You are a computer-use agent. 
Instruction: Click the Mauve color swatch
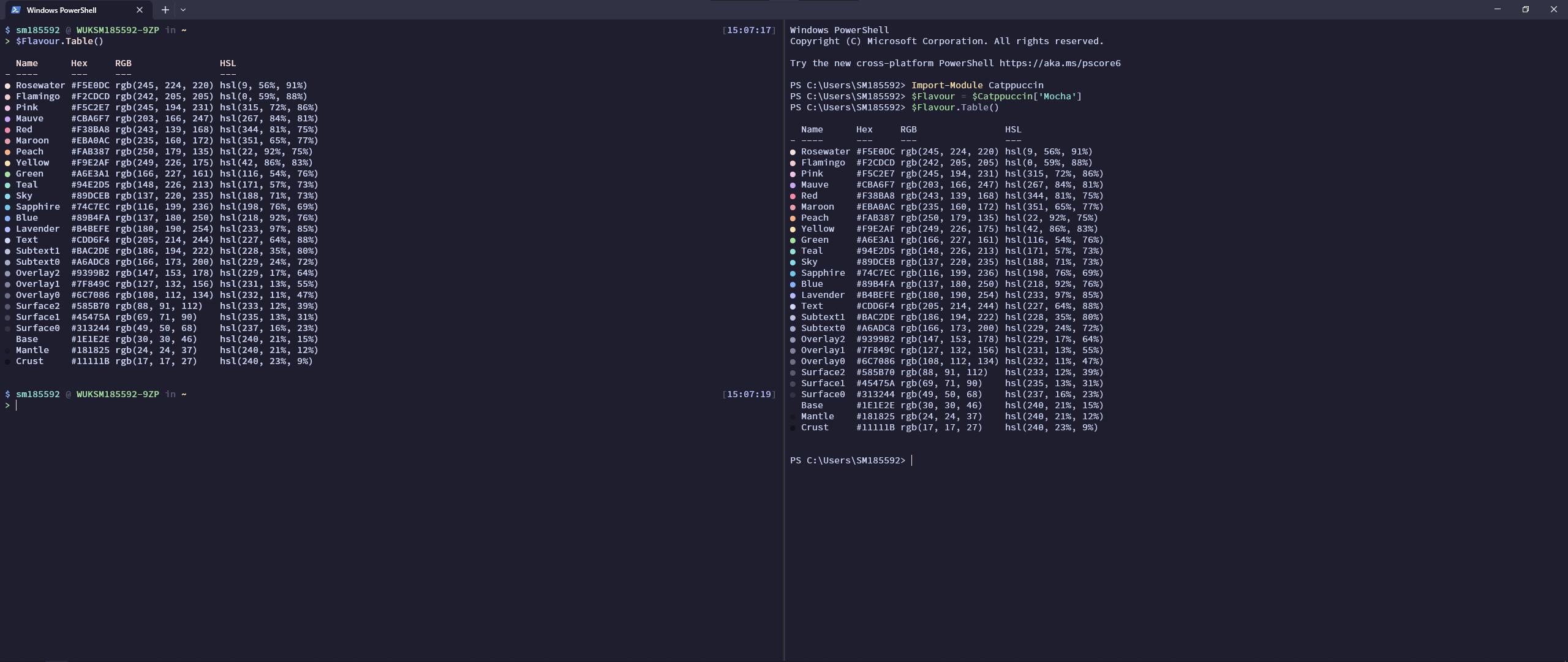coord(7,118)
